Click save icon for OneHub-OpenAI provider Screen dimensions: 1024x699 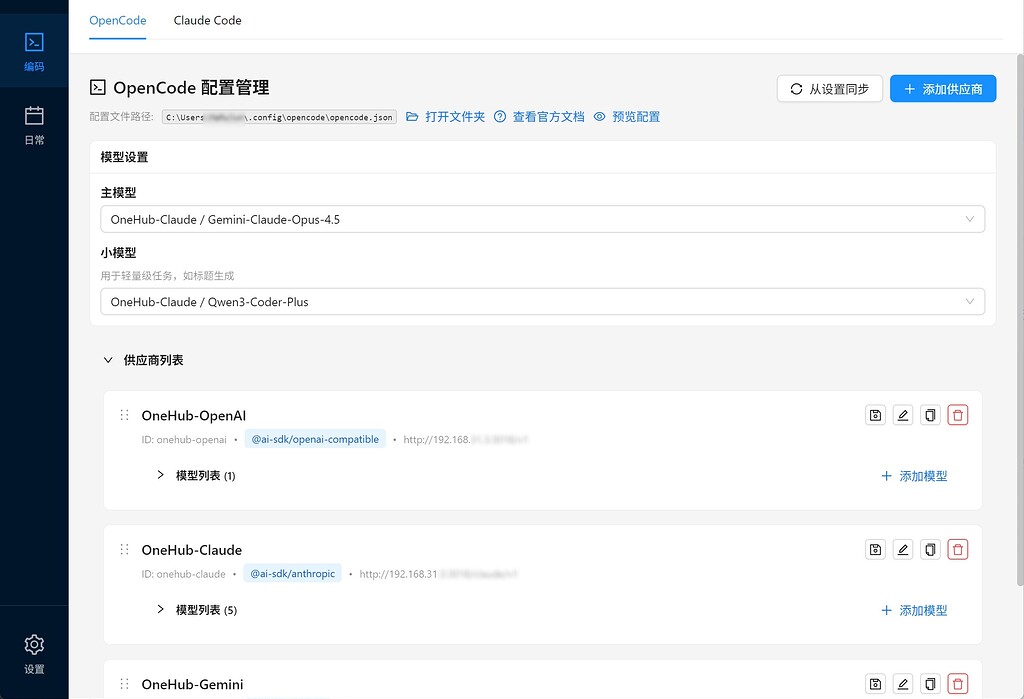click(875, 415)
